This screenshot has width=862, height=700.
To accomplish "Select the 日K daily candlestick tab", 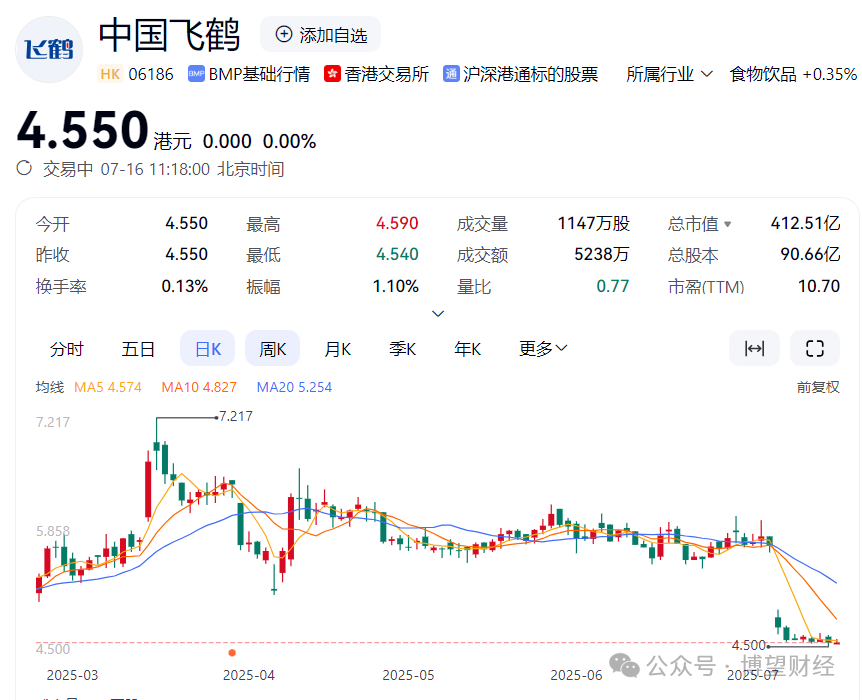I will (208, 349).
